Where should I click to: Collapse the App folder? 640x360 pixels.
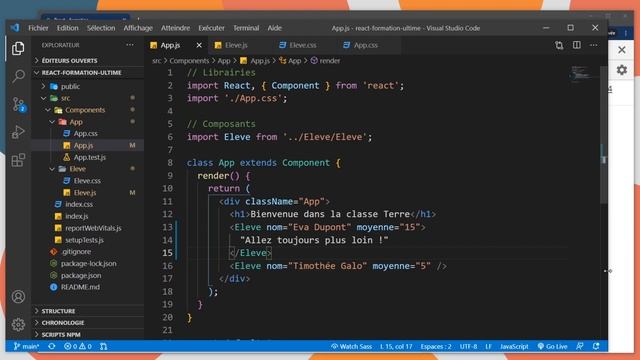click(88, 122)
